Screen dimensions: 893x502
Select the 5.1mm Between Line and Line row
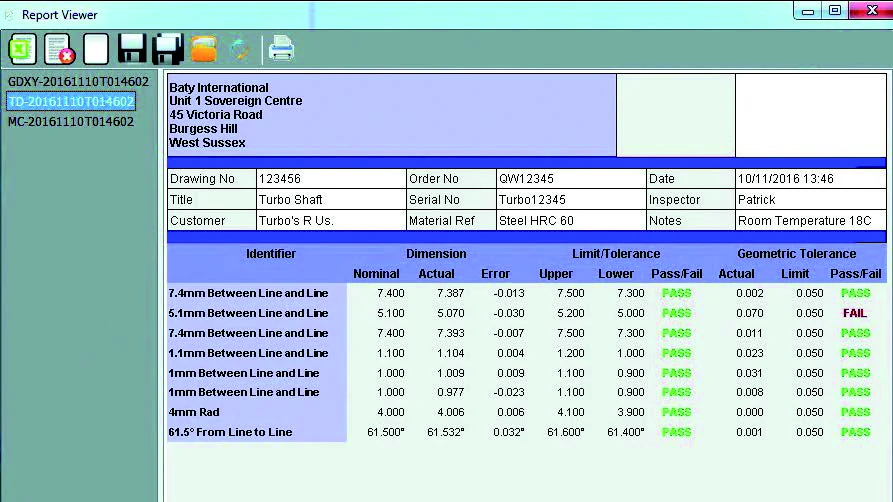(x=527, y=313)
